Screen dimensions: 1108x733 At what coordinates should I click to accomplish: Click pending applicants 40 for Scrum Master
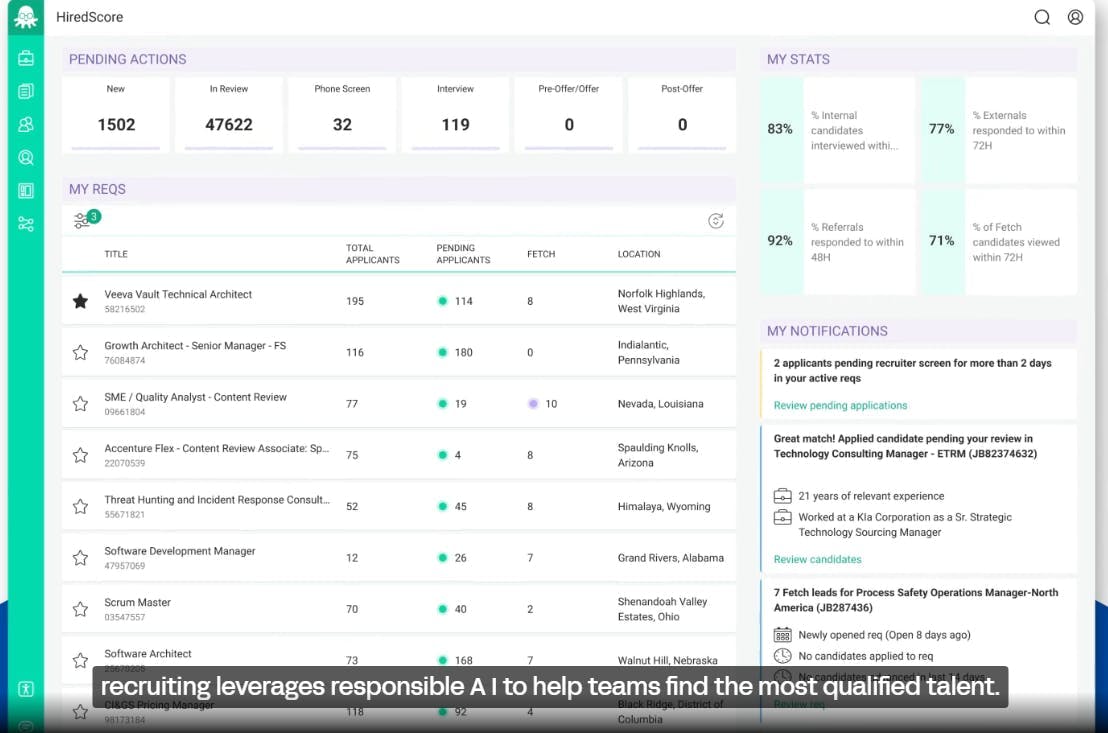[461, 609]
